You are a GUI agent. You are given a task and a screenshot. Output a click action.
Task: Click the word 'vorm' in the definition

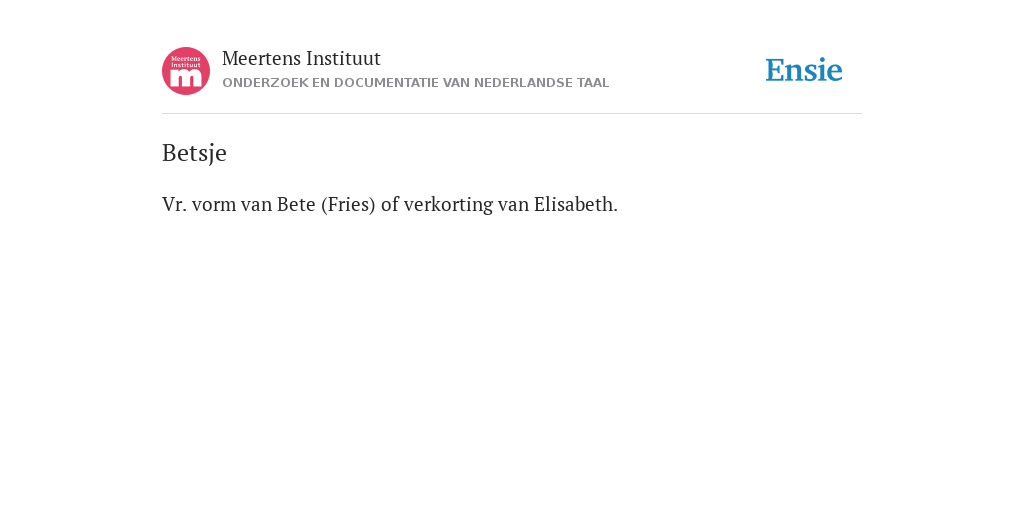point(214,205)
